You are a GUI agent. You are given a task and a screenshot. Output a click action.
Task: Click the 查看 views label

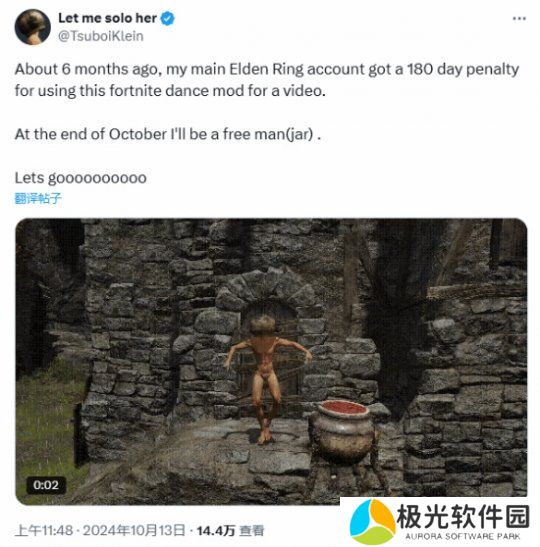[252, 531]
